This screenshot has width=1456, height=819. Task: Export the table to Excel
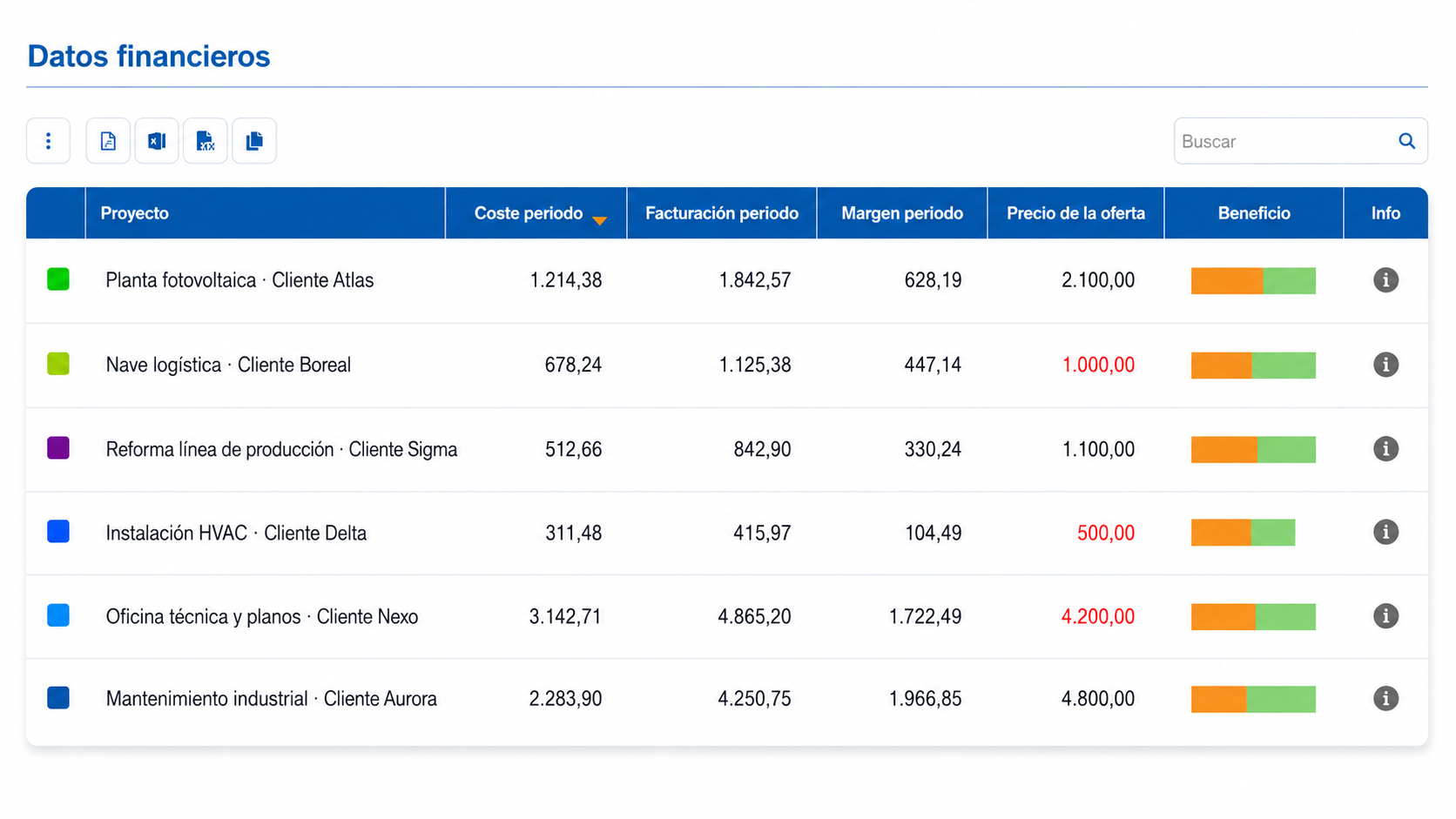[x=157, y=141]
